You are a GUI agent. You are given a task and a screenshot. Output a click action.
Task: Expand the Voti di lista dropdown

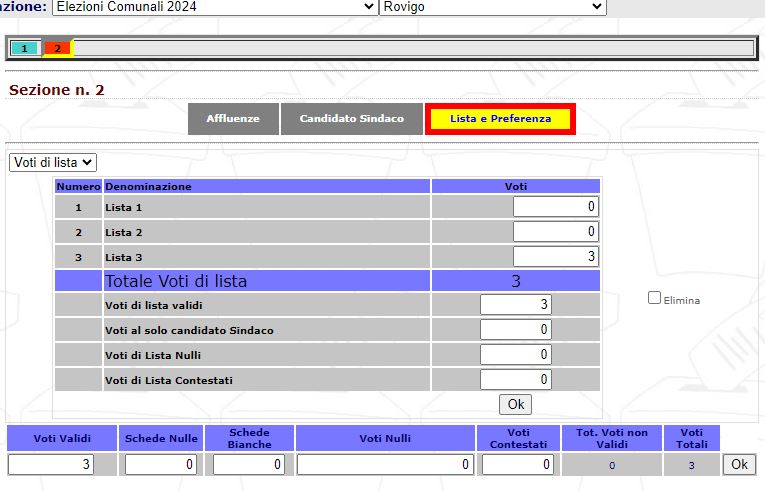[x=53, y=162]
